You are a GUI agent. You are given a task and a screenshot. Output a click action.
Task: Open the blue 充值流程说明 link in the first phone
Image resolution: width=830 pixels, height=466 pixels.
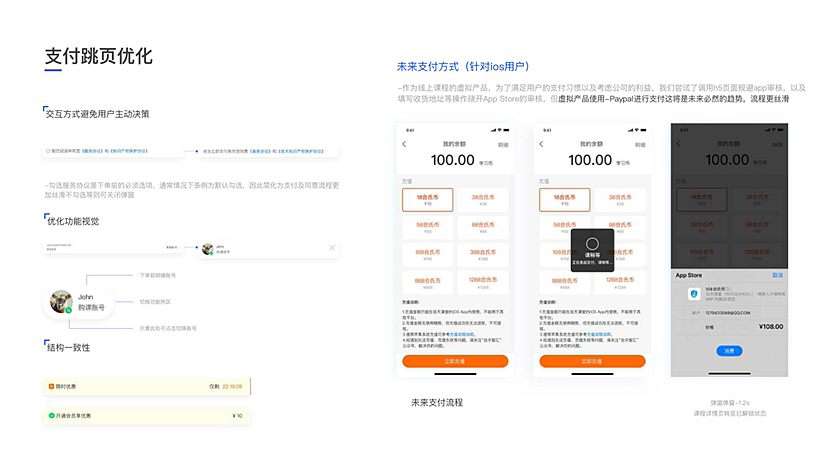[x=462, y=335]
